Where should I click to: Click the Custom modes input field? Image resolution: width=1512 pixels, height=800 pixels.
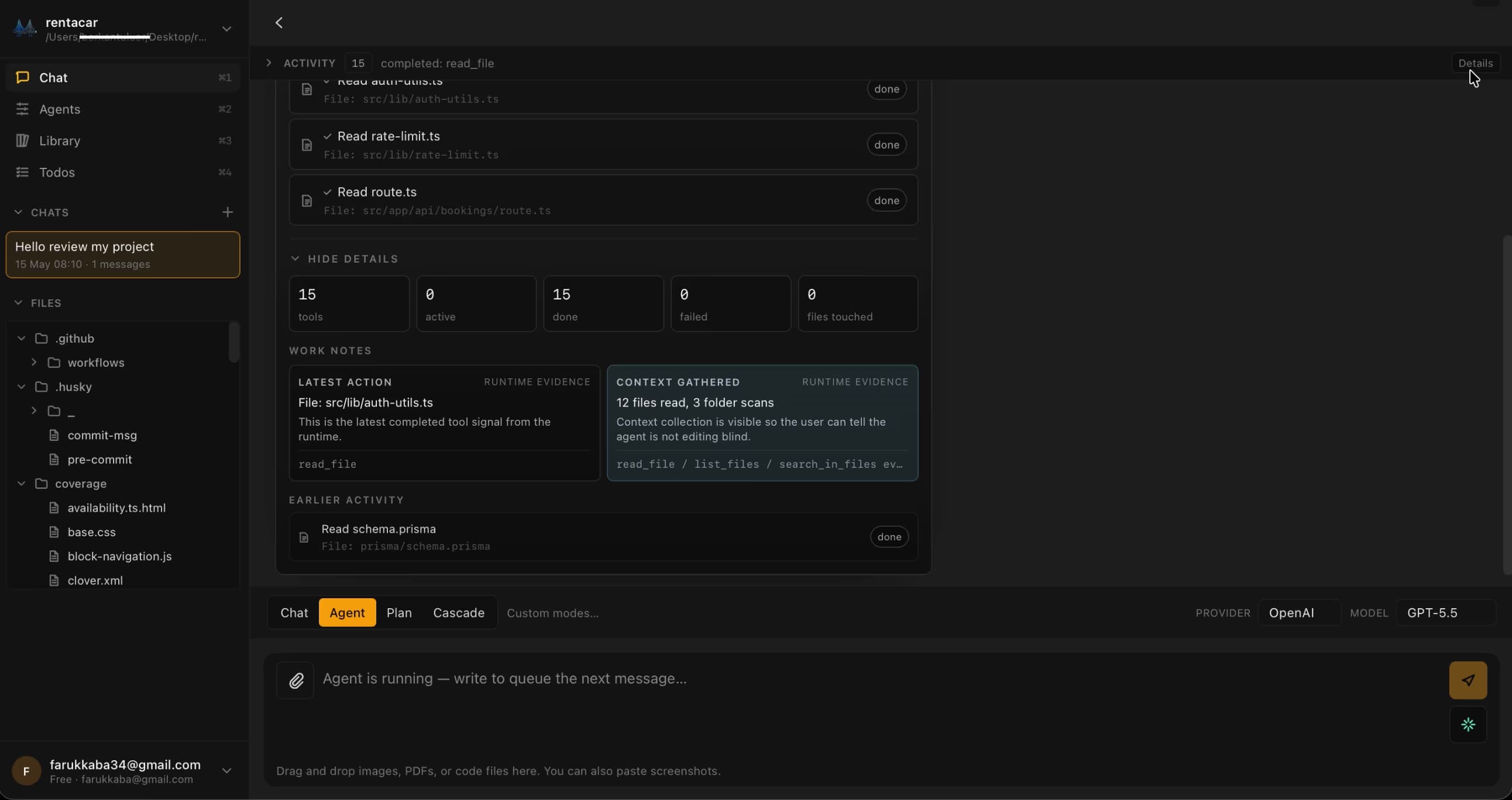click(552, 613)
